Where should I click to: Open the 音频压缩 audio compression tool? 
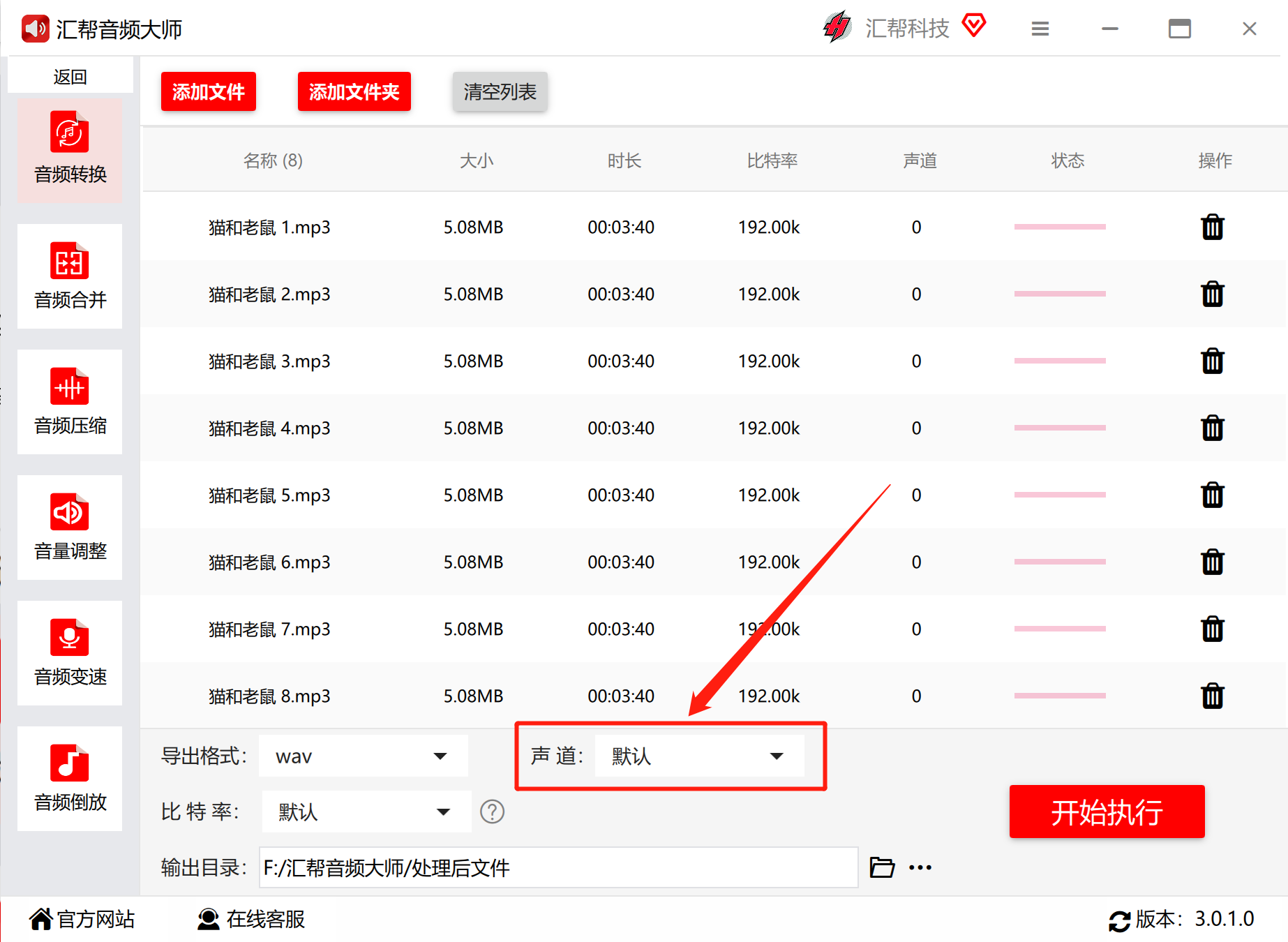click(70, 402)
